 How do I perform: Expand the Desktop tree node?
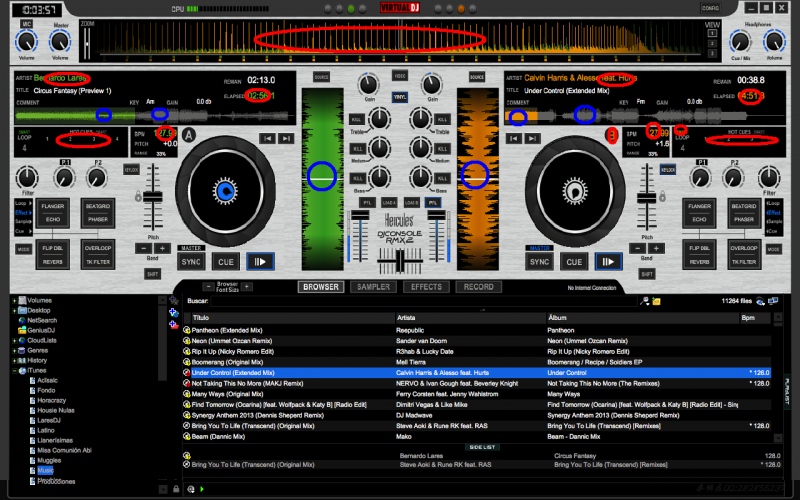14,310
